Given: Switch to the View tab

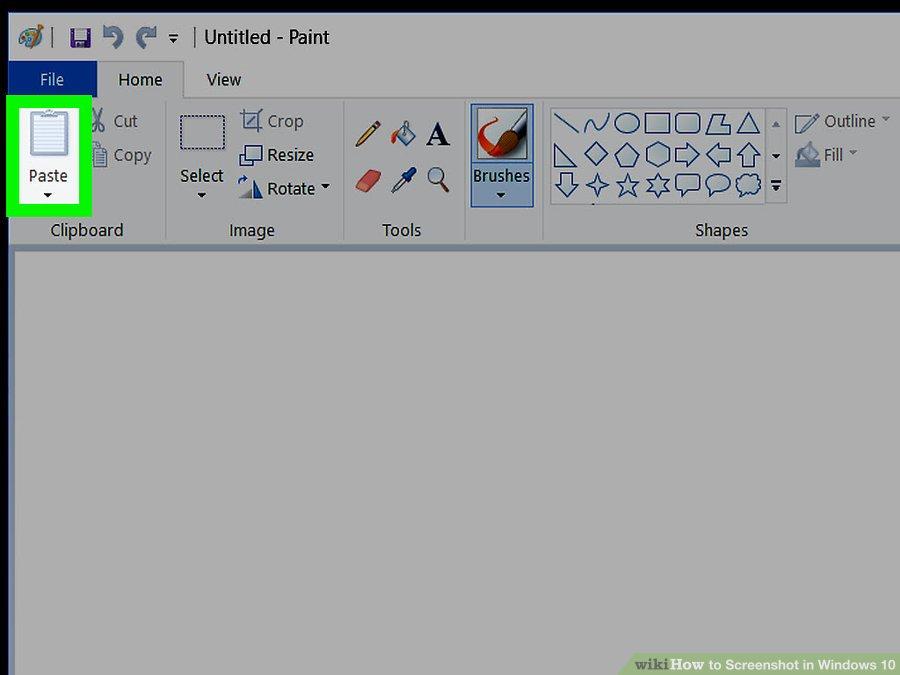Looking at the screenshot, I should click(224, 79).
